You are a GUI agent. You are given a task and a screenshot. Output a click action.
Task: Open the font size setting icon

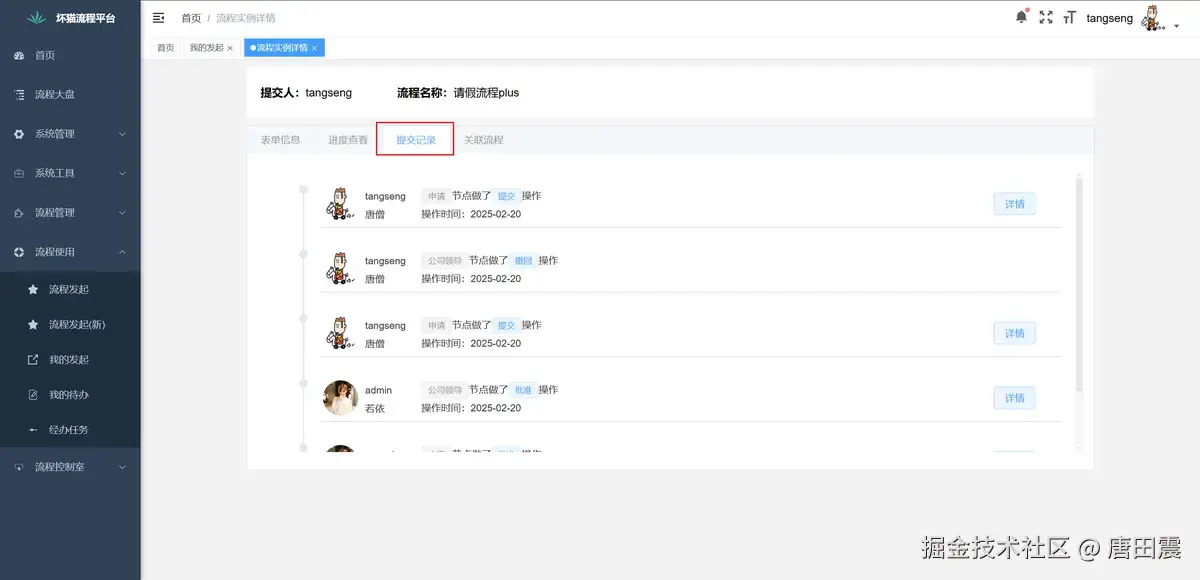[x=1069, y=17]
